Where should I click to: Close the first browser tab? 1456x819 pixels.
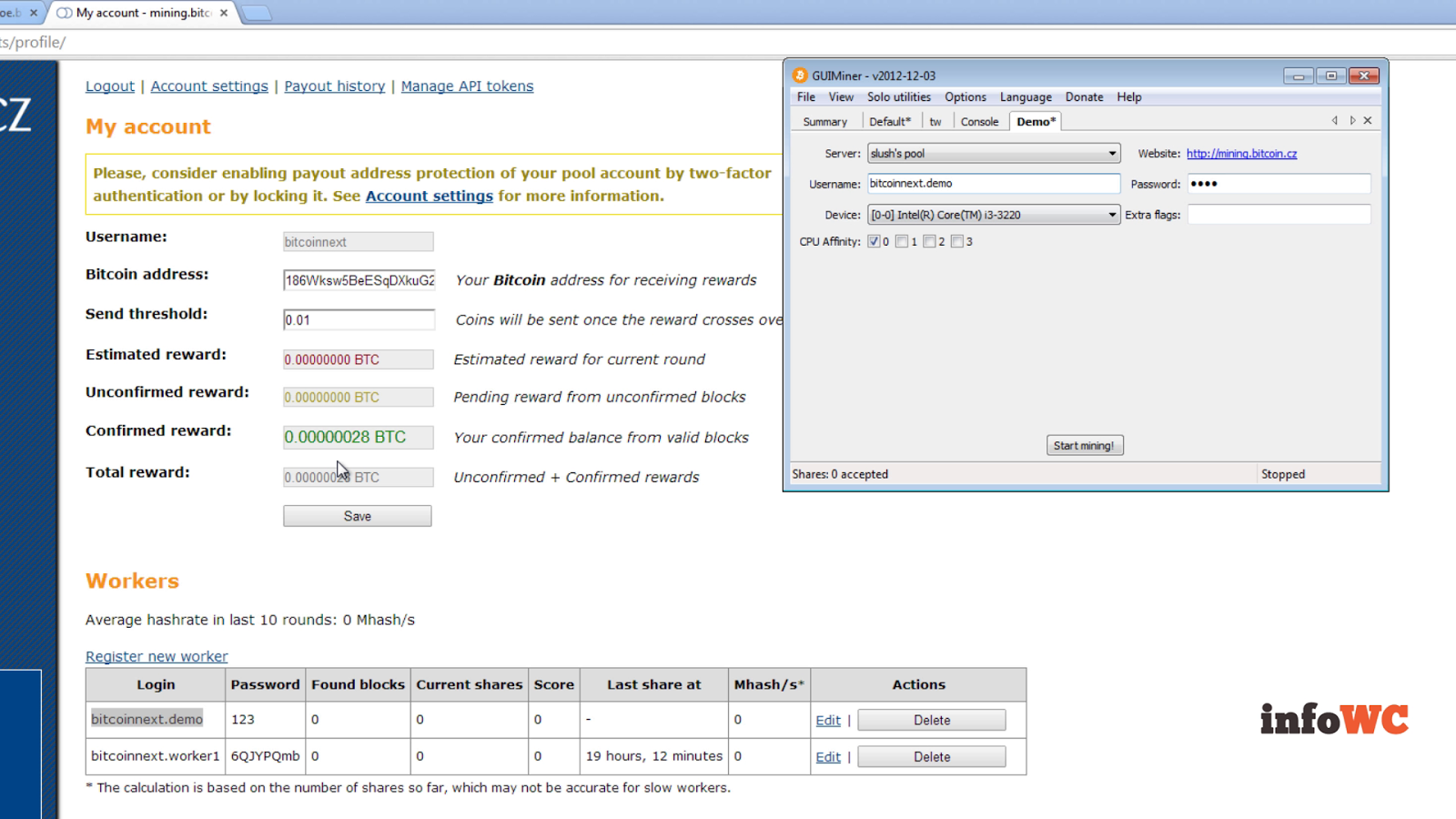[x=34, y=13]
